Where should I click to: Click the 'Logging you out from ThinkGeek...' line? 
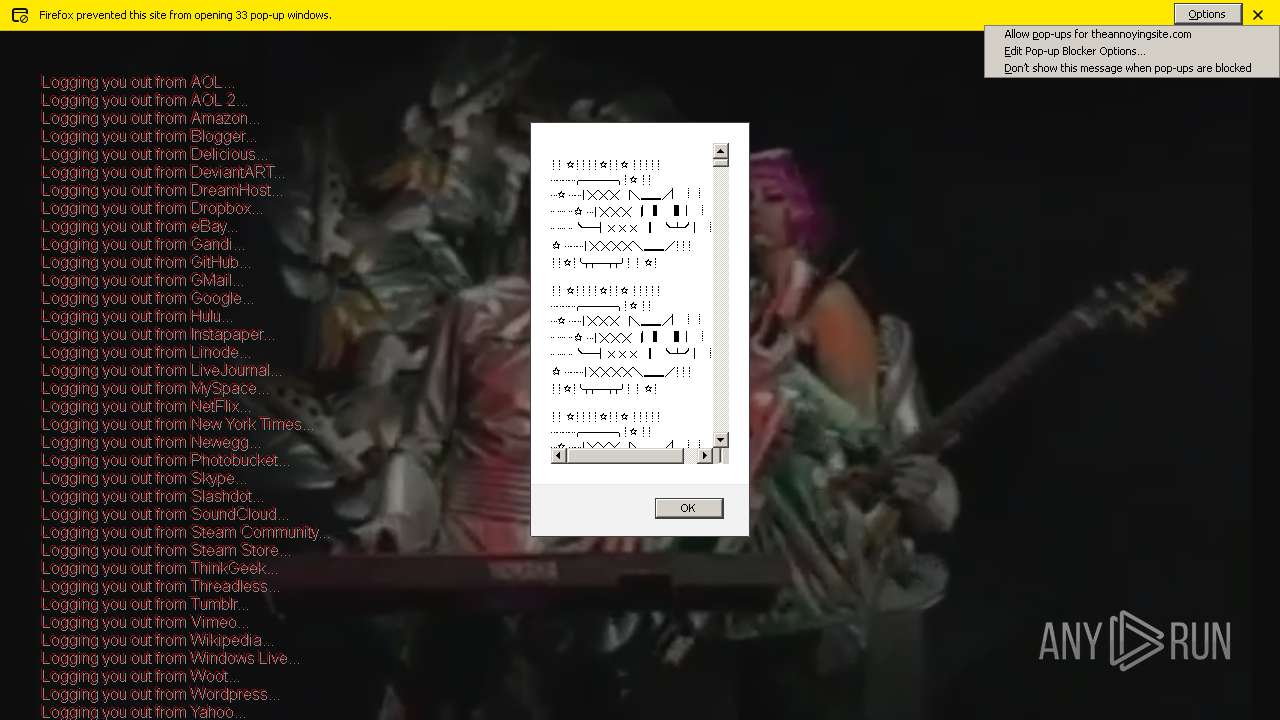(x=160, y=568)
